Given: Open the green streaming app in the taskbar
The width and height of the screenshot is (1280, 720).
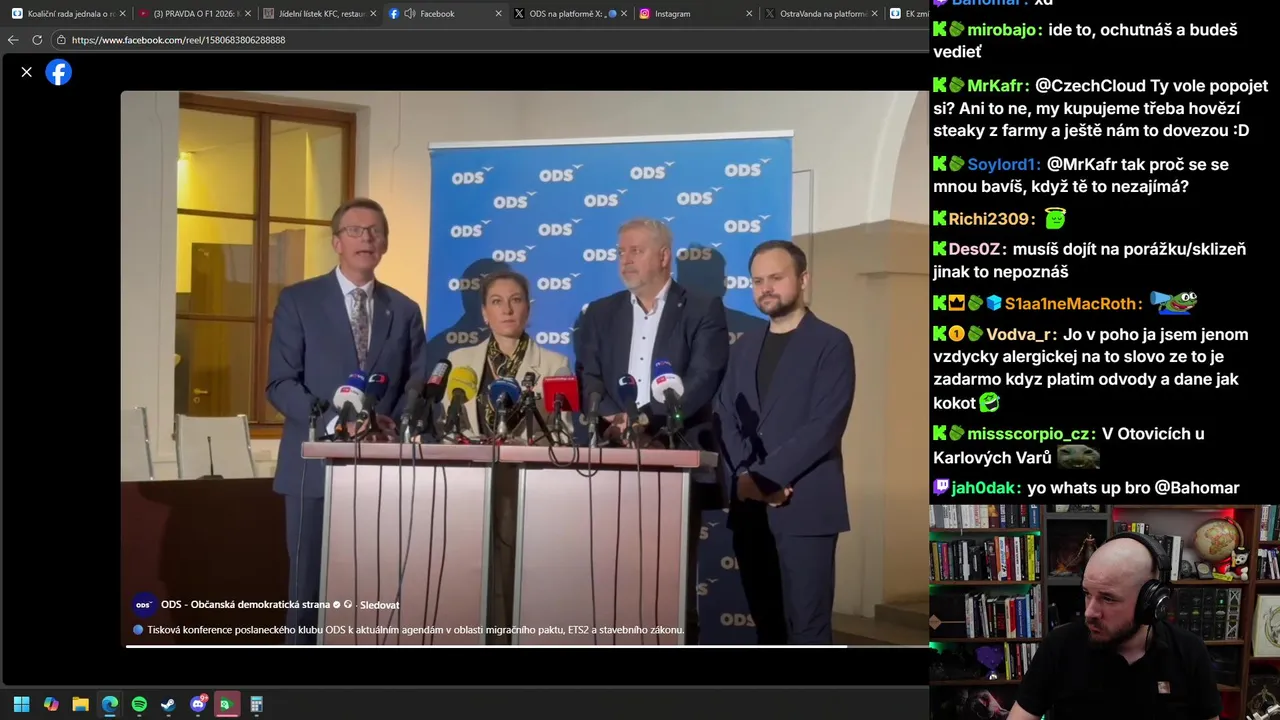Looking at the screenshot, I should pos(227,704).
